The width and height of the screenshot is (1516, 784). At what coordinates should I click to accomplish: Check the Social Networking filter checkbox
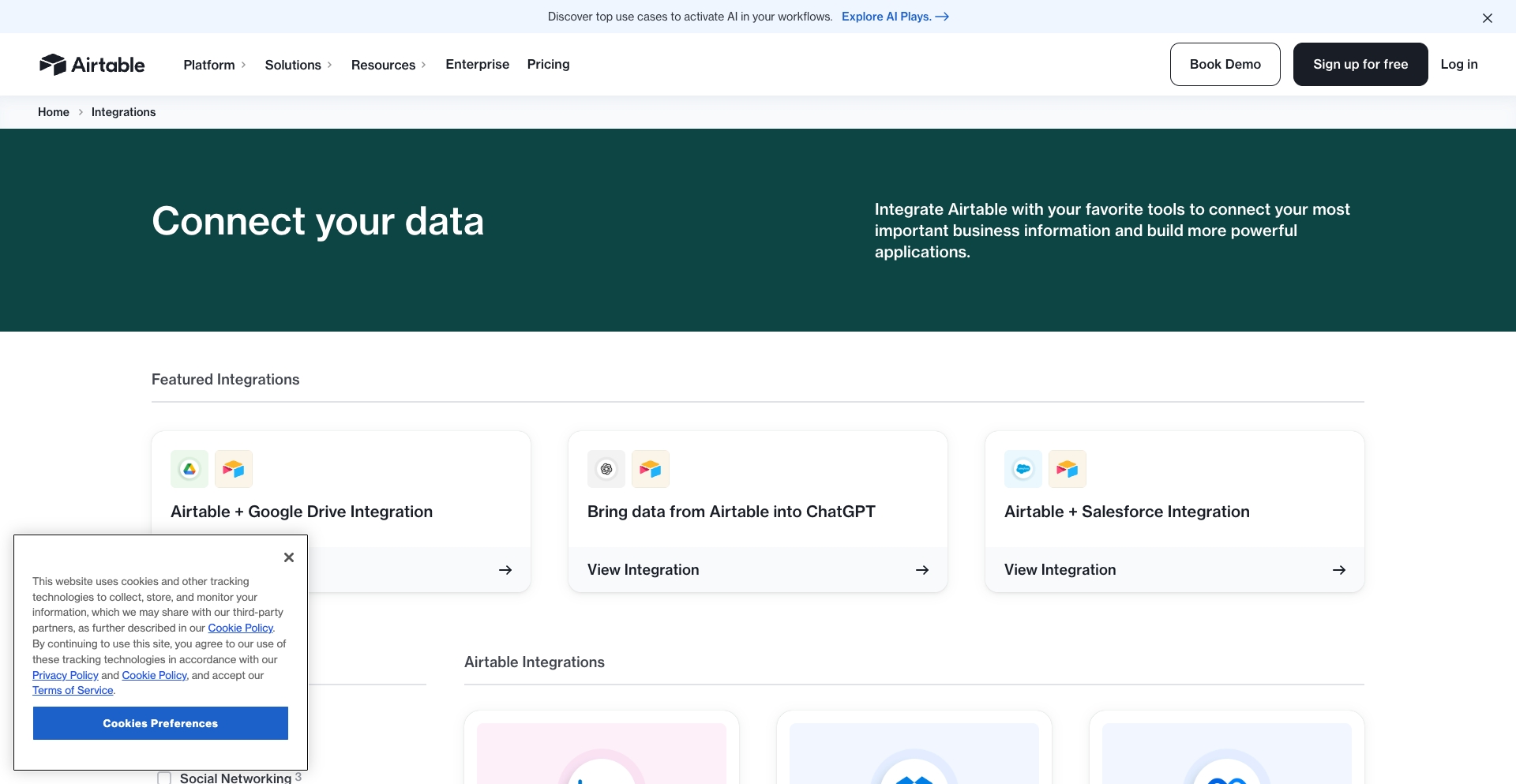point(164,778)
